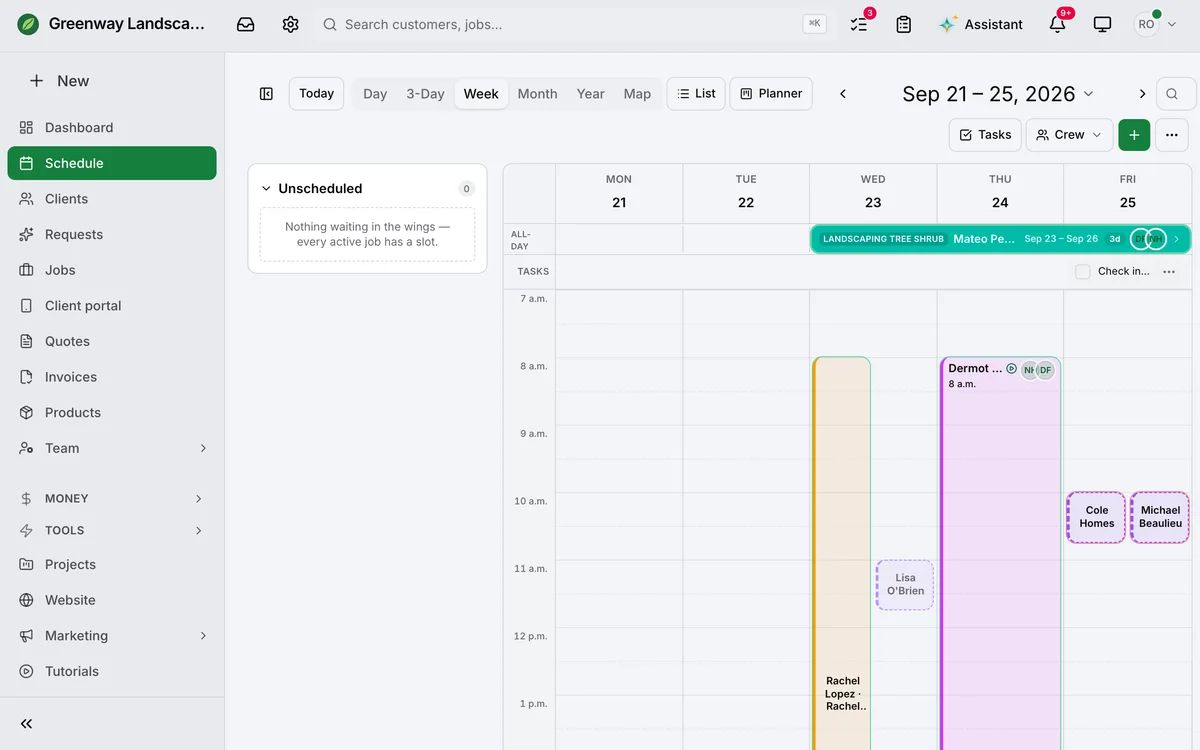Open the Lisa O'Brien appointment
The width and height of the screenshot is (1200, 750).
pos(905,585)
